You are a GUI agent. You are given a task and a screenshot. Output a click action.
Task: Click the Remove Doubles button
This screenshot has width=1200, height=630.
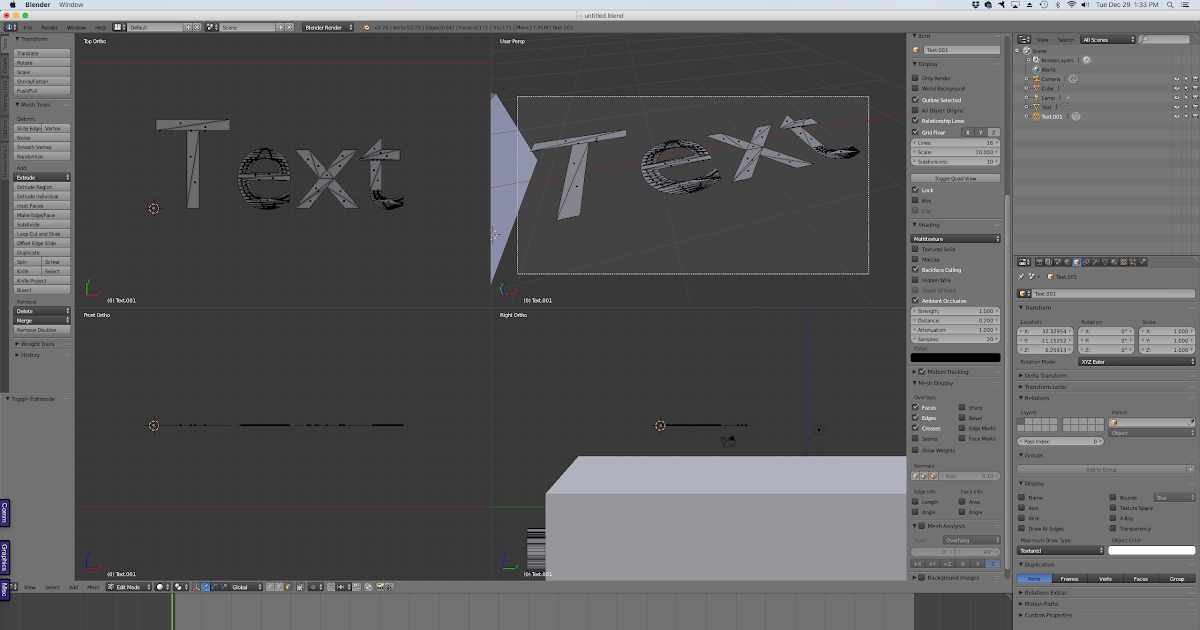(x=42, y=329)
